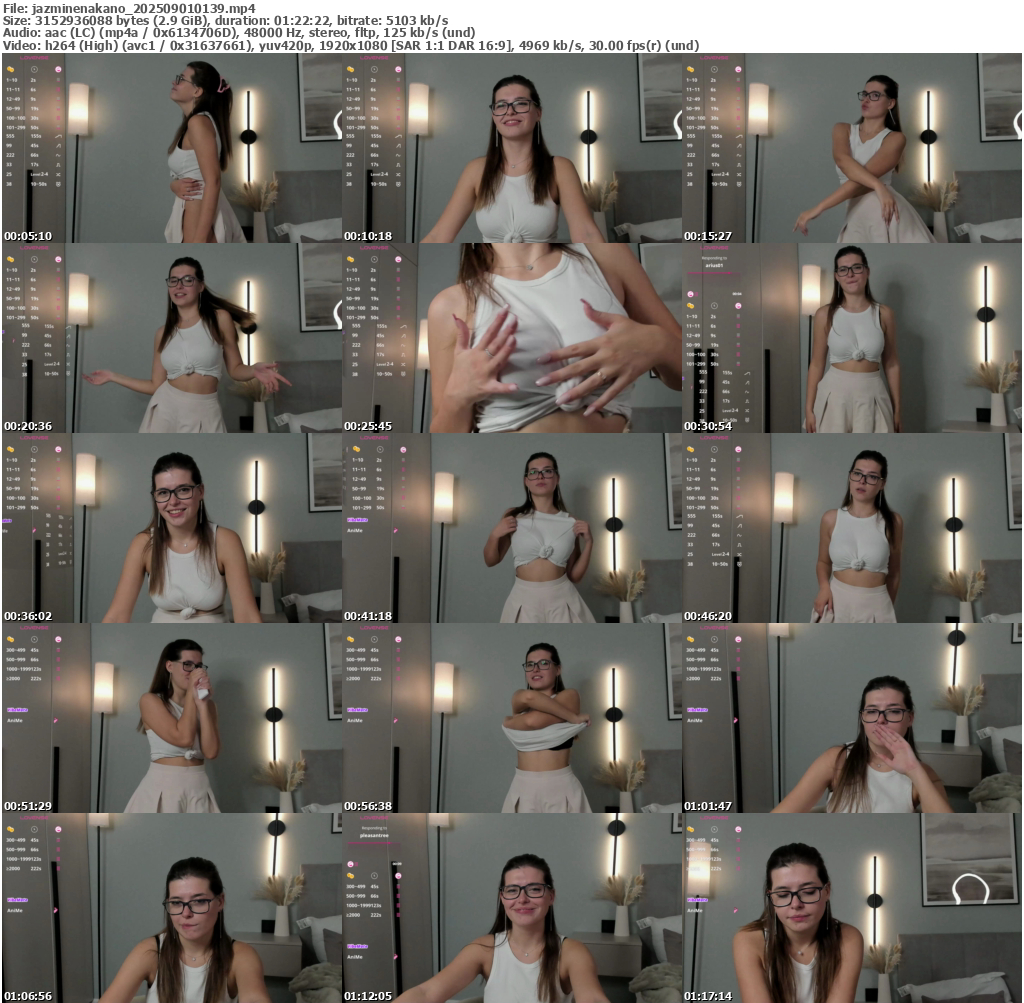The width and height of the screenshot is (1024, 1003).
Task: Click the thumbnail at 01:12:05
Action: tap(512, 908)
